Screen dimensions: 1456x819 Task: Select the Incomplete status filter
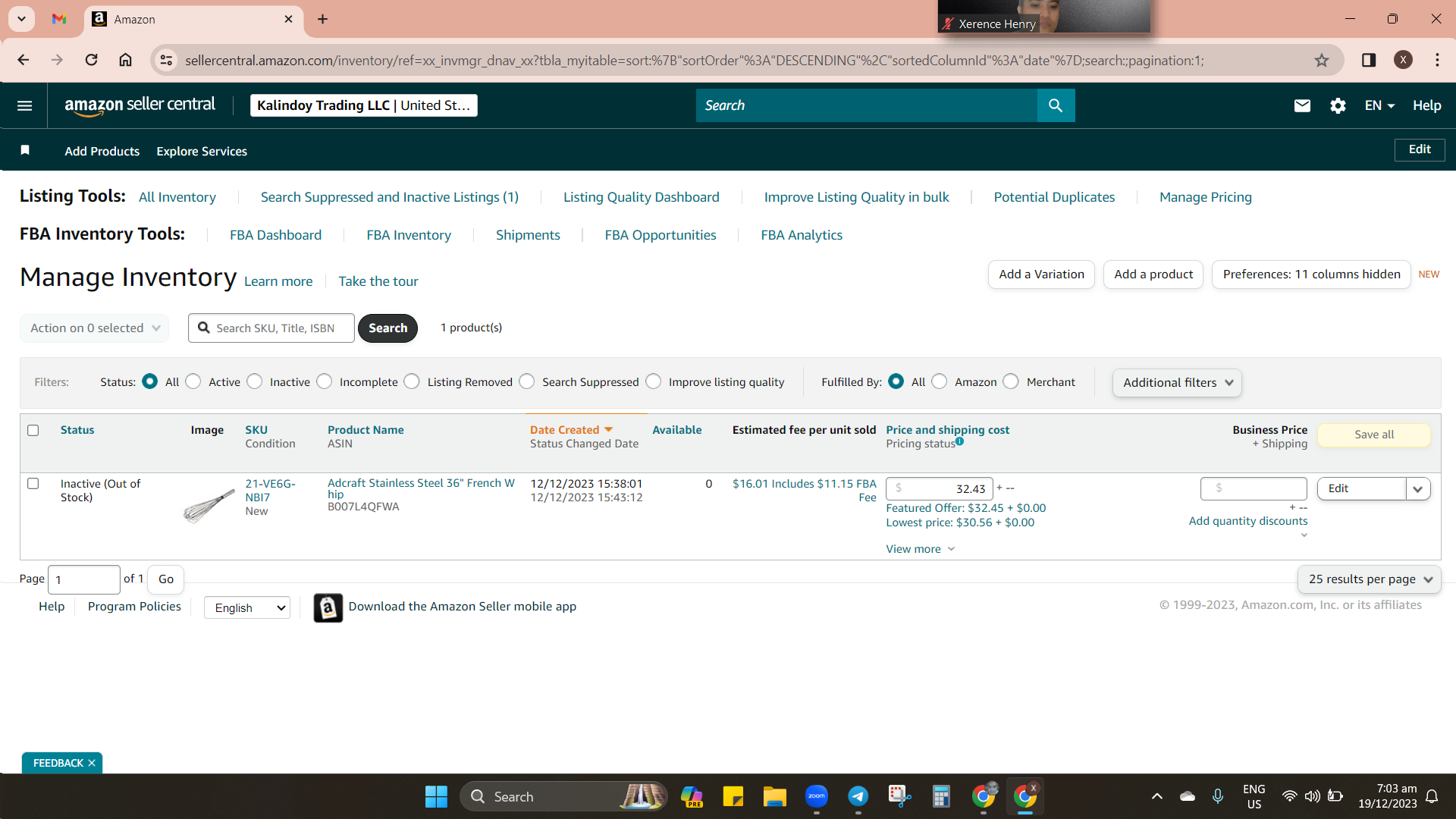pyautogui.click(x=325, y=381)
